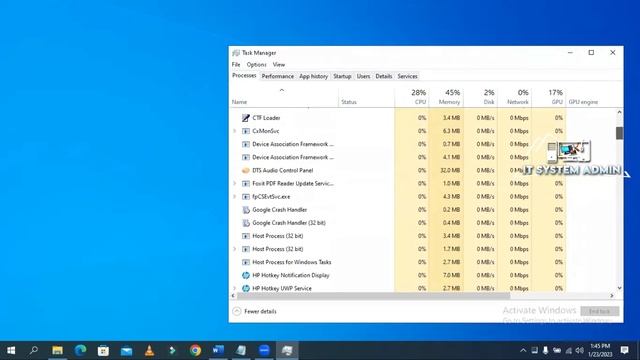The width and height of the screenshot is (640, 360).
Task: Click the vertical scrollbar up arrow
Action: pyautogui.click(x=619, y=112)
